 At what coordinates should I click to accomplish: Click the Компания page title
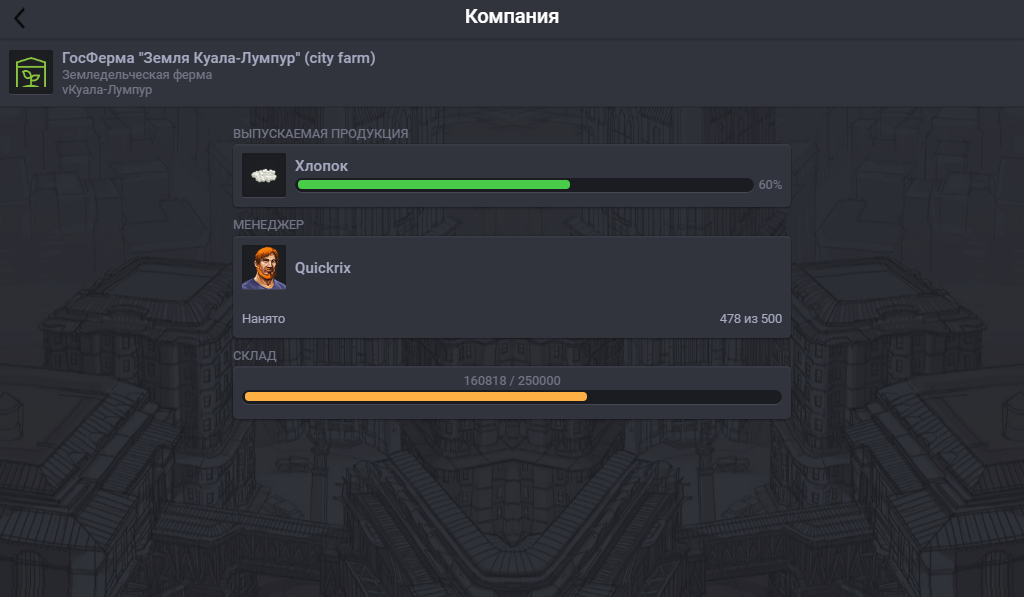512,16
